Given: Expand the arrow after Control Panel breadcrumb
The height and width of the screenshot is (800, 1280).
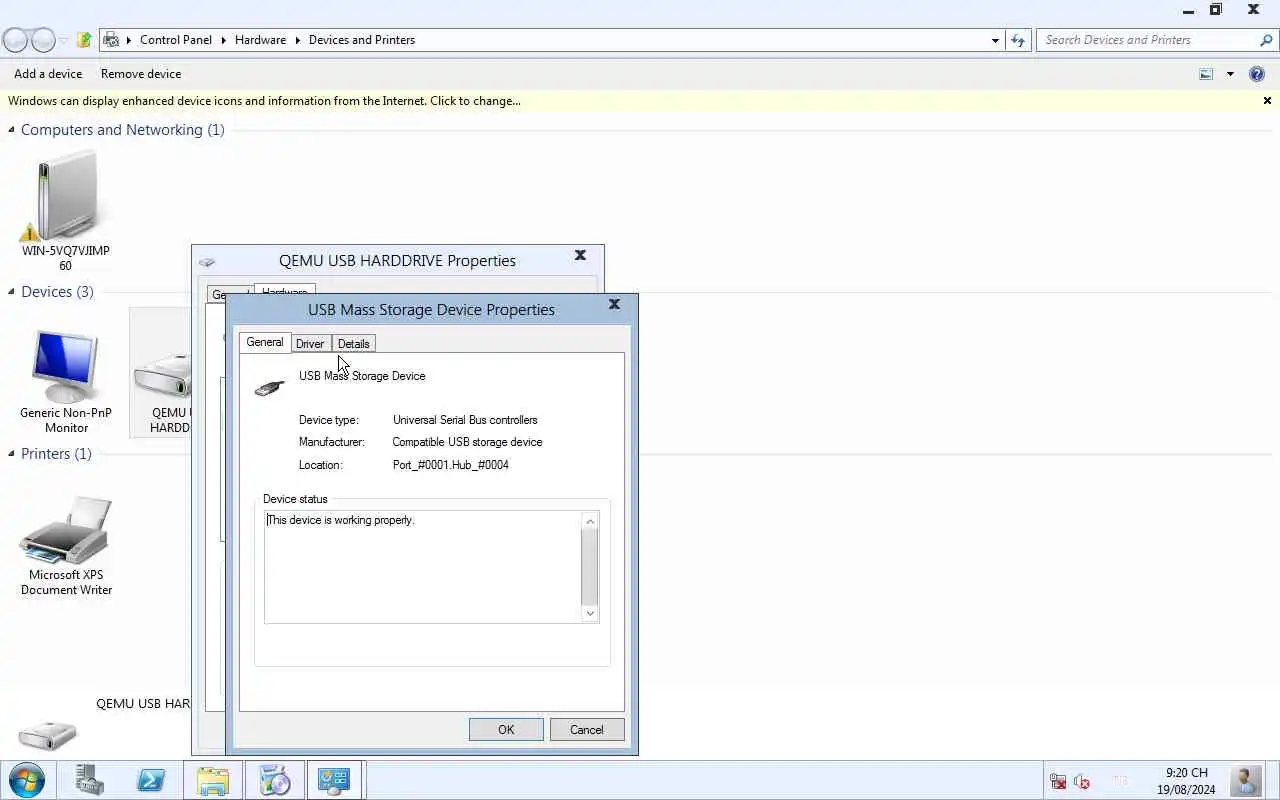Looking at the screenshot, I should point(224,40).
